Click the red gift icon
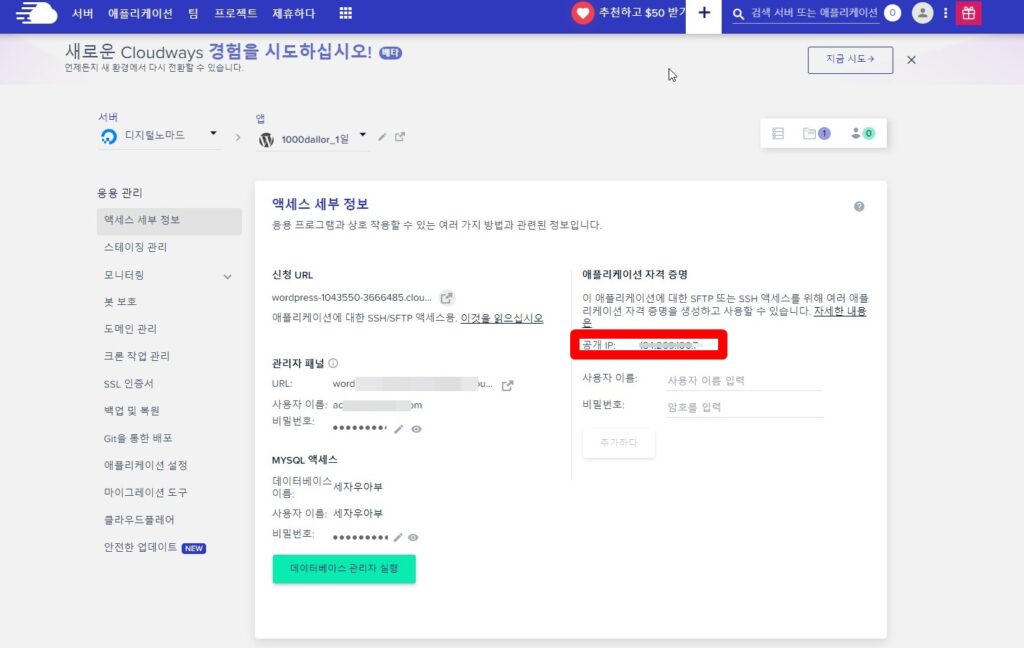Image resolution: width=1024 pixels, height=648 pixels. [x=968, y=13]
